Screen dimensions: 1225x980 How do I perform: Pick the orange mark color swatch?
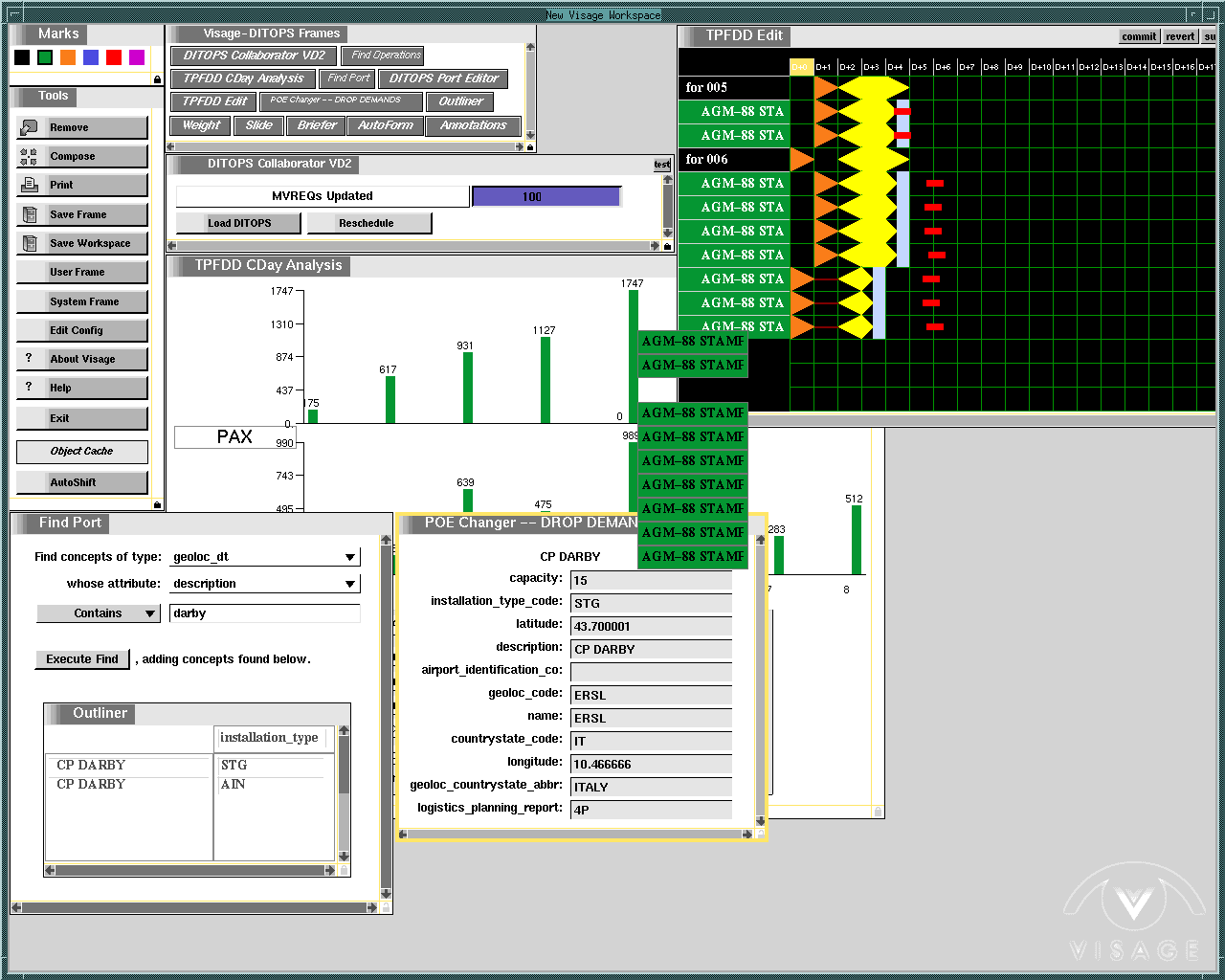[x=68, y=57]
